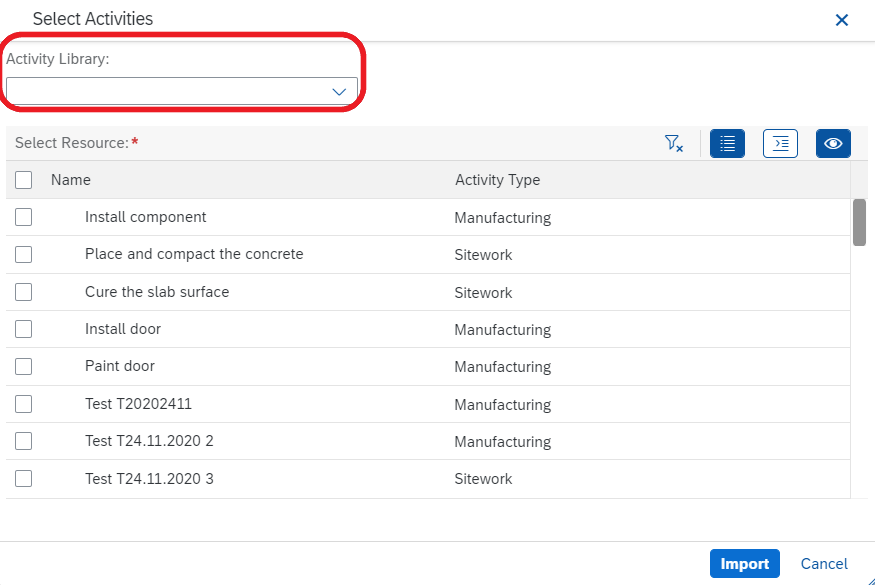Click the vertical scrollbar thumb
Viewport: 875px width, 585px height.
click(x=859, y=222)
